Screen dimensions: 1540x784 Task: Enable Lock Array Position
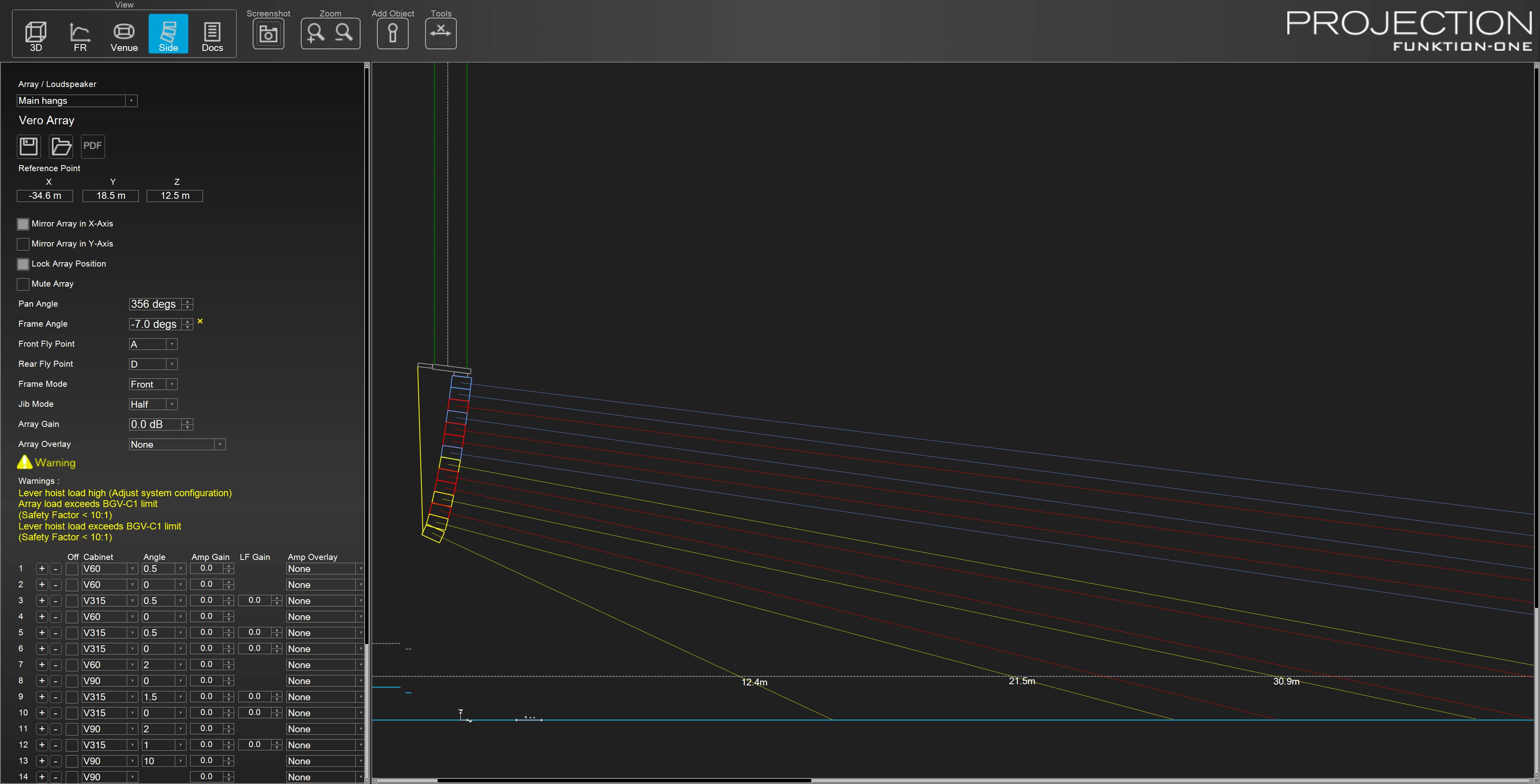click(x=23, y=263)
